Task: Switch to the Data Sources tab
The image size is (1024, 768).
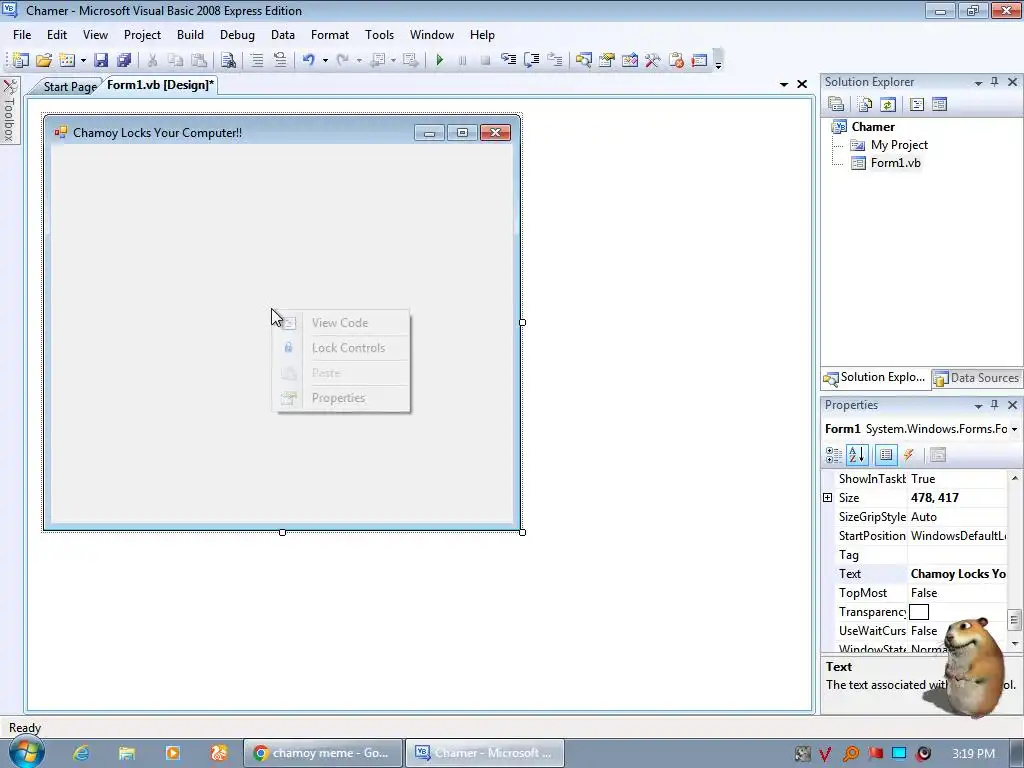Action: coord(977,378)
